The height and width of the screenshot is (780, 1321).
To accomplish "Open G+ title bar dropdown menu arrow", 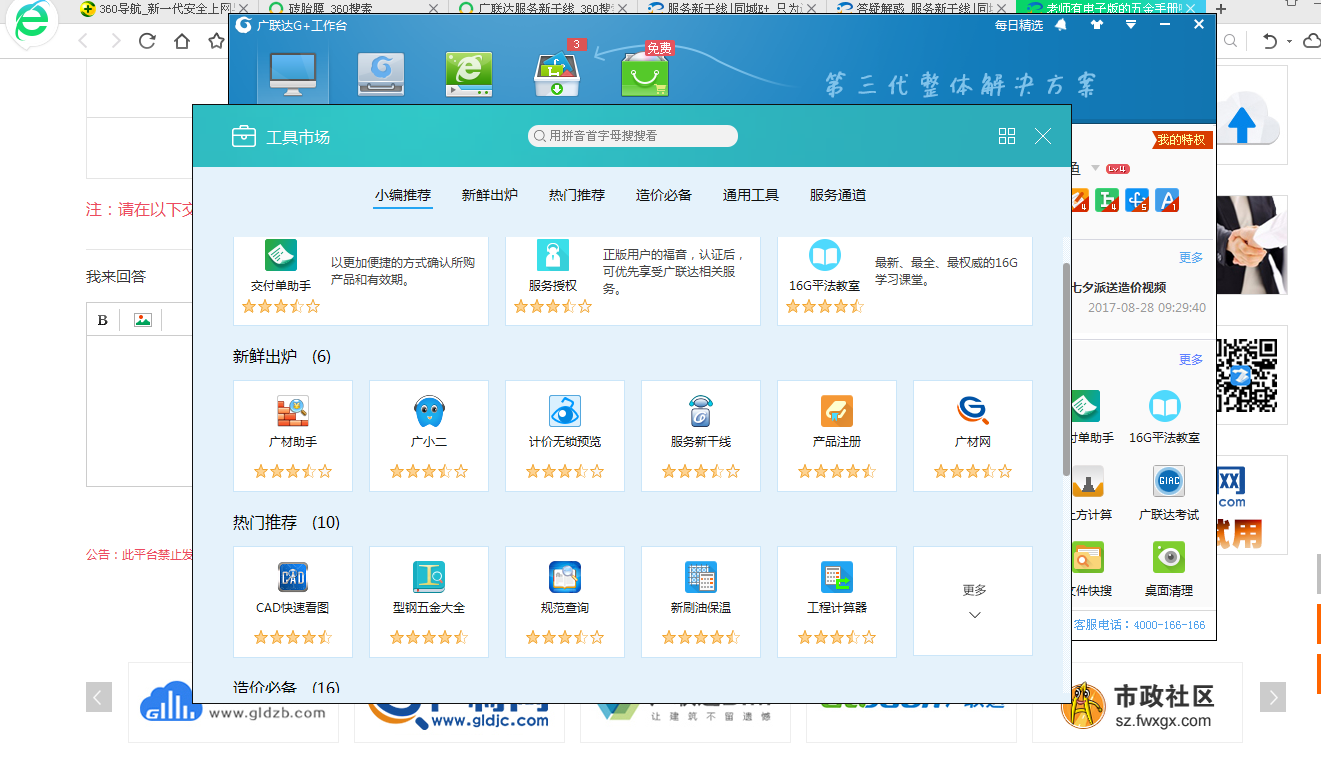I will tap(1131, 25).
